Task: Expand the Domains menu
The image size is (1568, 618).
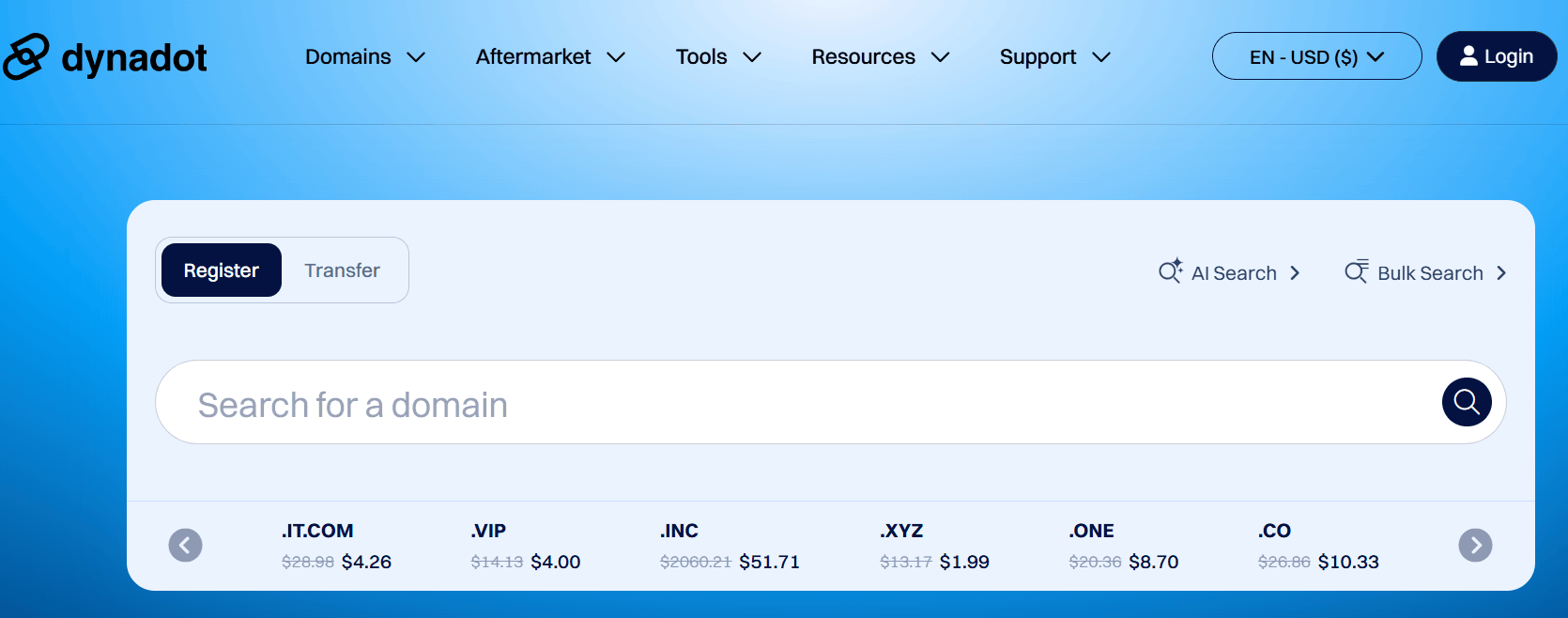Action: (365, 57)
